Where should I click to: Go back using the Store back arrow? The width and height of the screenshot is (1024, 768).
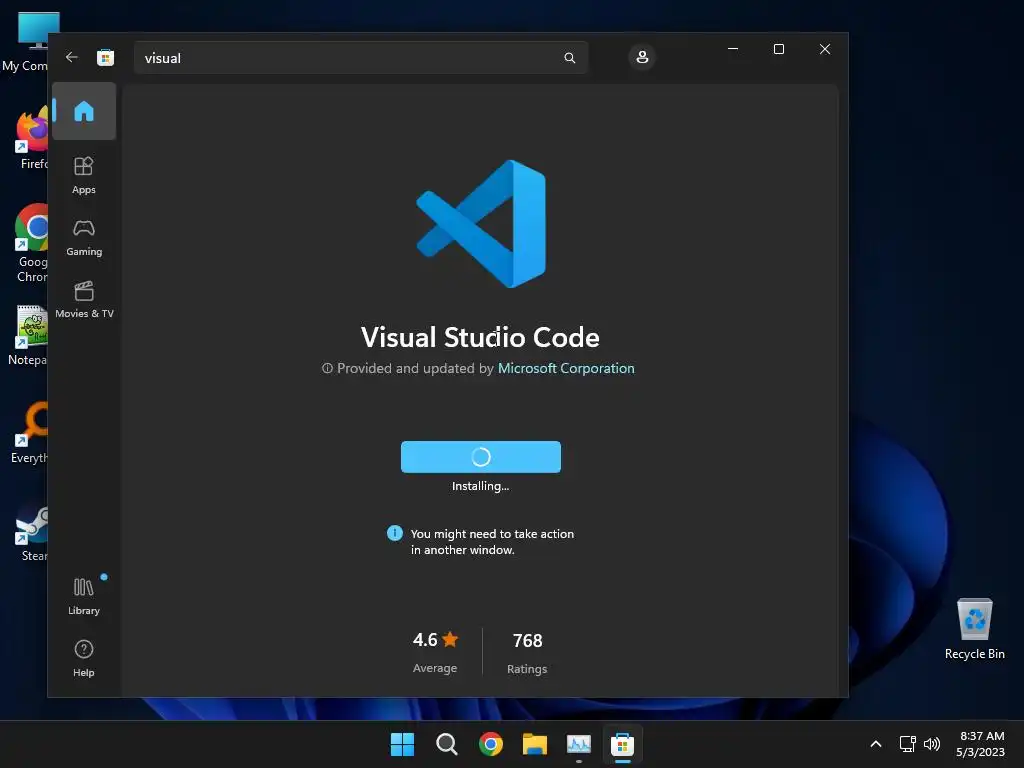(72, 57)
